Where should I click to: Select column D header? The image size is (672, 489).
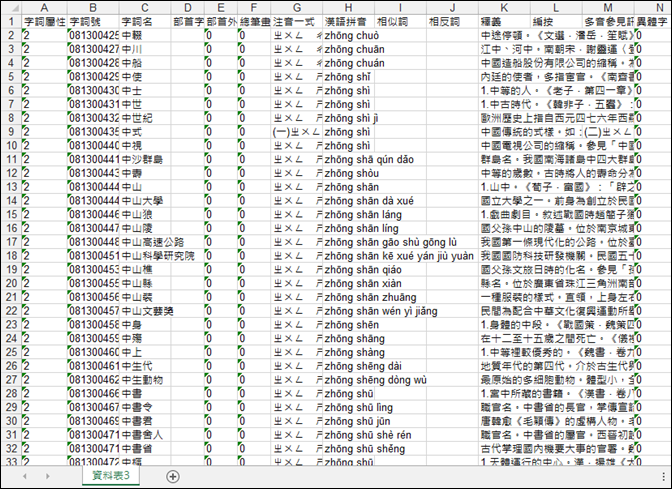coord(187,7)
